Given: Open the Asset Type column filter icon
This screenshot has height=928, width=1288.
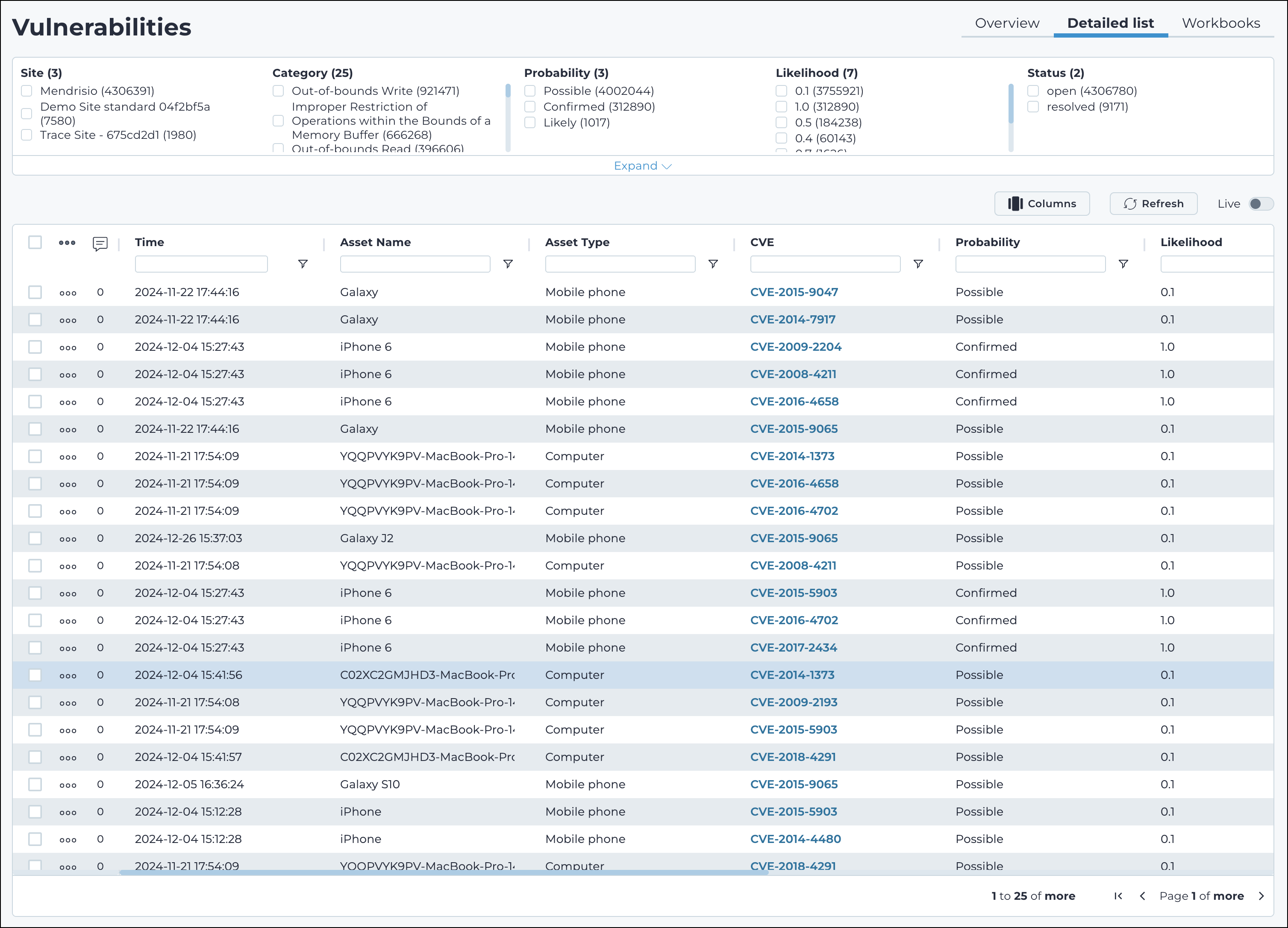Looking at the screenshot, I should (x=713, y=264).
